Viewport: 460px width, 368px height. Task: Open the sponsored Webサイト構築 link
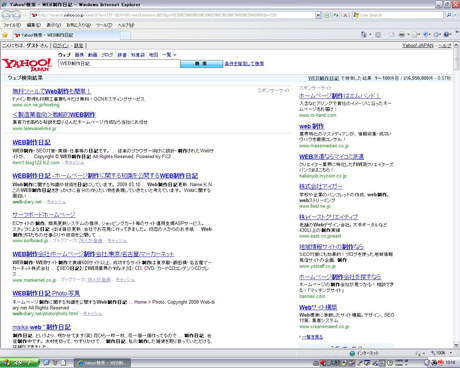coord(318,307)
